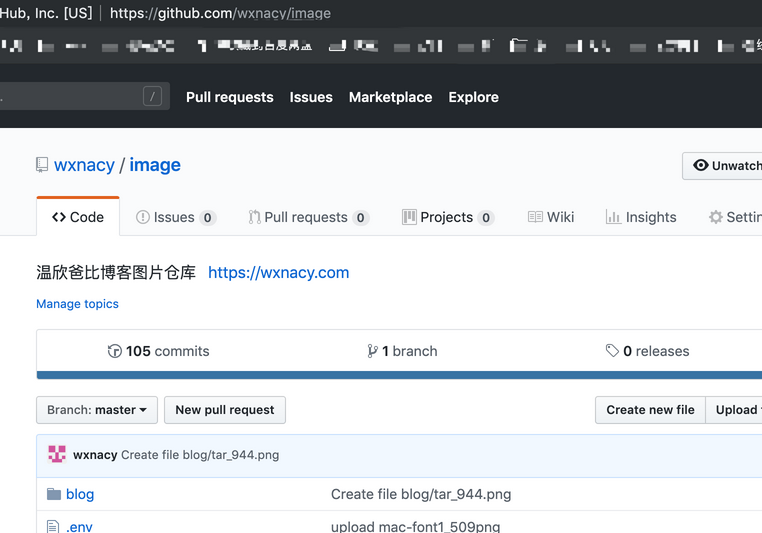
Task: Click the wxnacy avatar in latest commit row
Action: (x=57, y=455)
